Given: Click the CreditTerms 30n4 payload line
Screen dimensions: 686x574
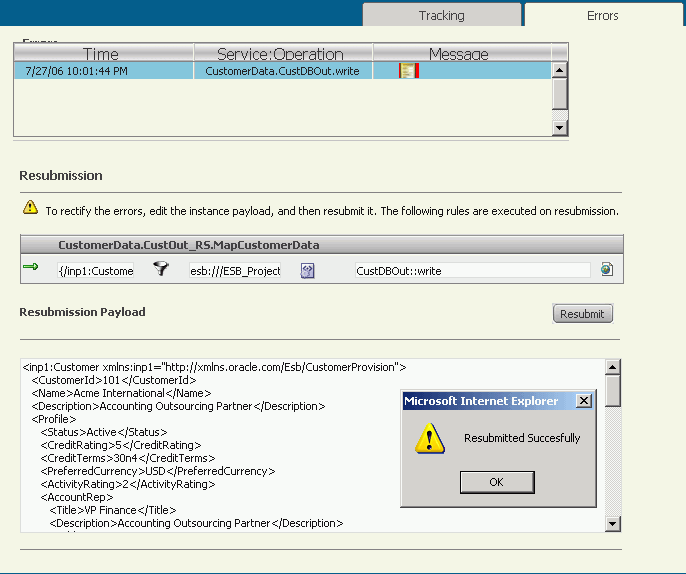Looking at the screenshot, I should point(128,458).
